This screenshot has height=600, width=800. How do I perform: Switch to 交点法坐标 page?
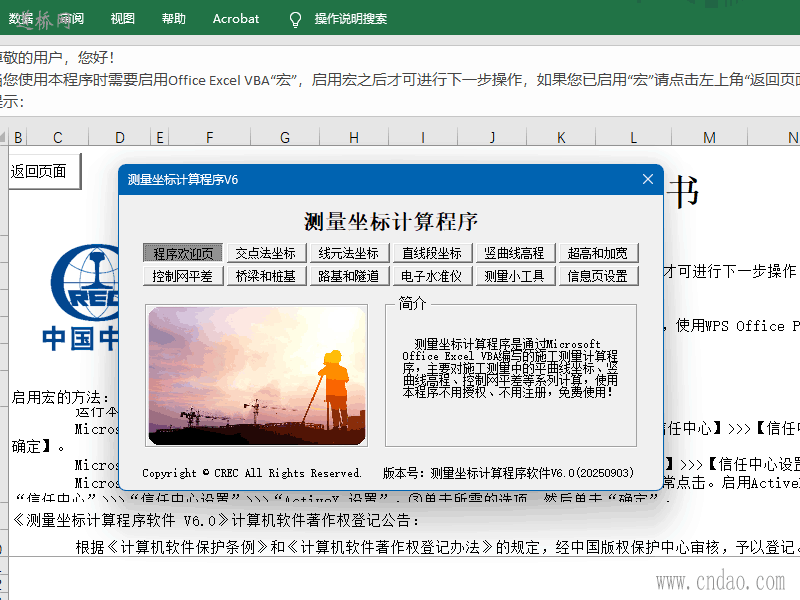coord(266,253)
